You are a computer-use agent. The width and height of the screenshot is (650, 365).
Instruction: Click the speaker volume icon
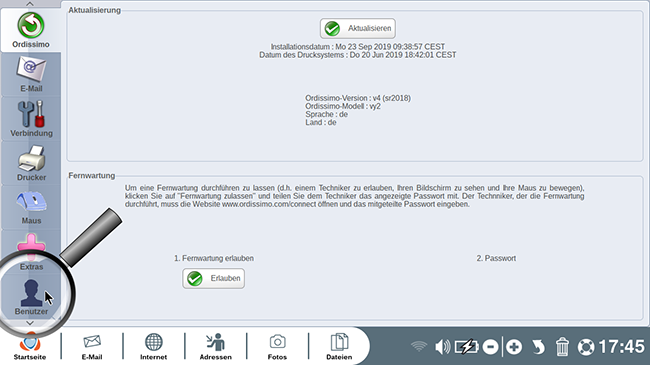pos(442,347)
